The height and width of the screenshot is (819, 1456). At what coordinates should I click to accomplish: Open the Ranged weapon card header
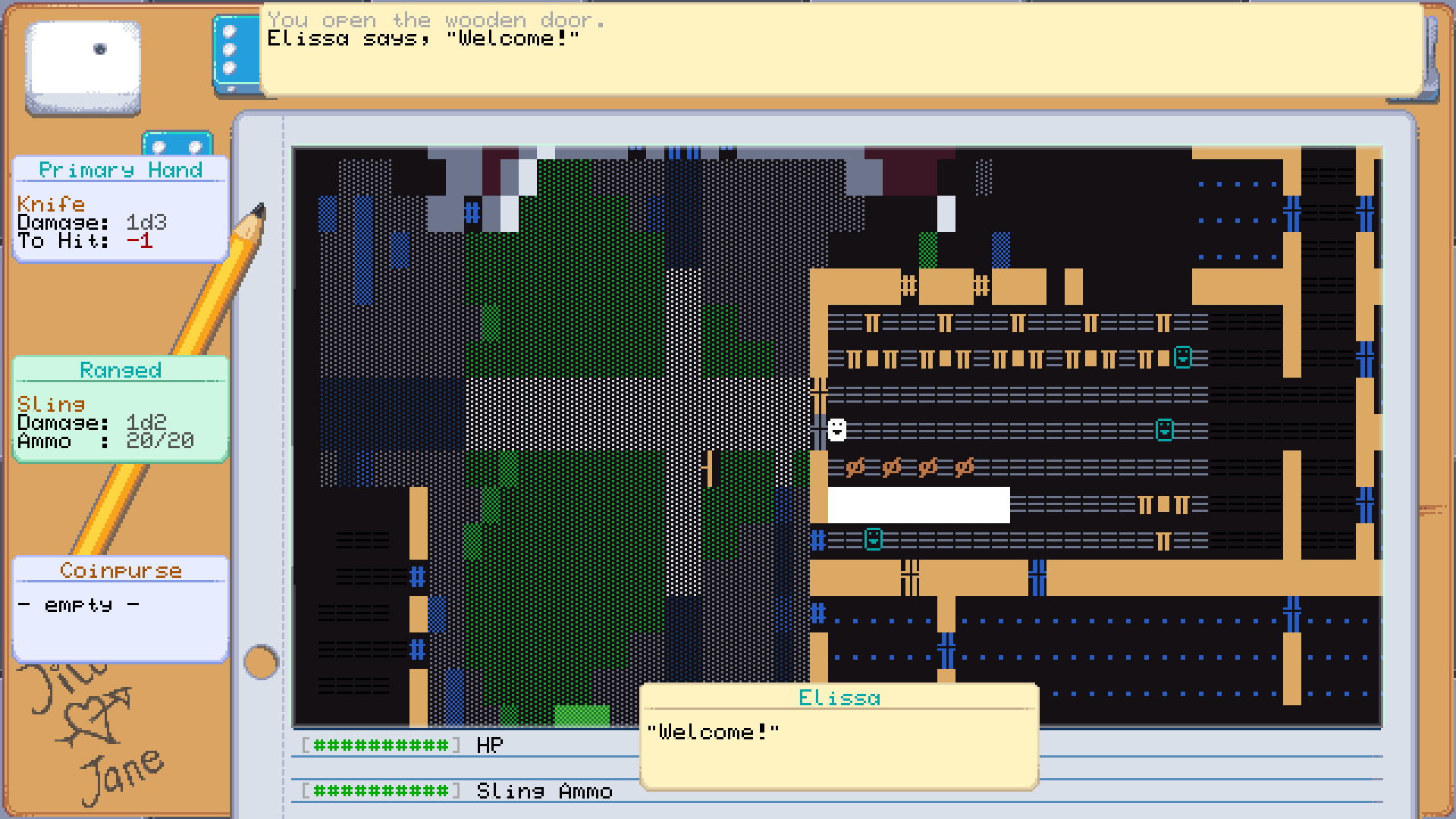click(x=121, y=370)
